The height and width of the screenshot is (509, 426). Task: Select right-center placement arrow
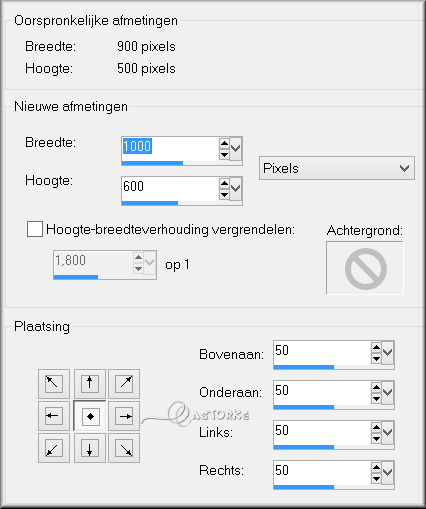pyautogui.click(x=124, y=416)
